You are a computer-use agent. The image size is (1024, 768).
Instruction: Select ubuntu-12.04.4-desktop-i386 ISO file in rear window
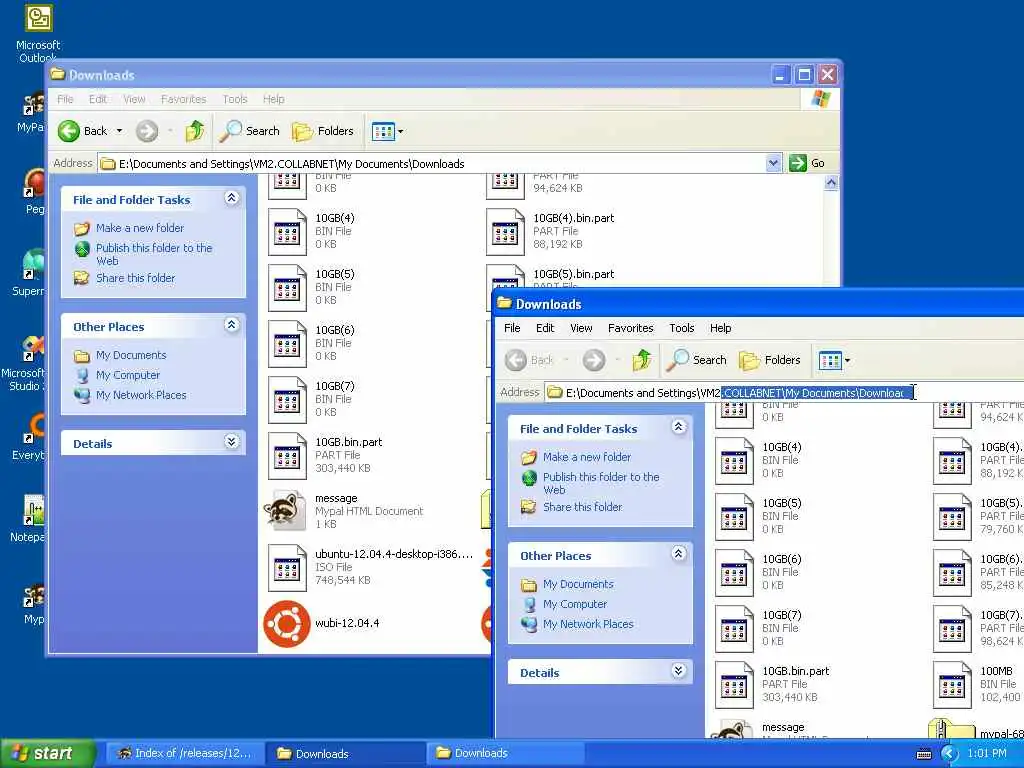(287, 568)
